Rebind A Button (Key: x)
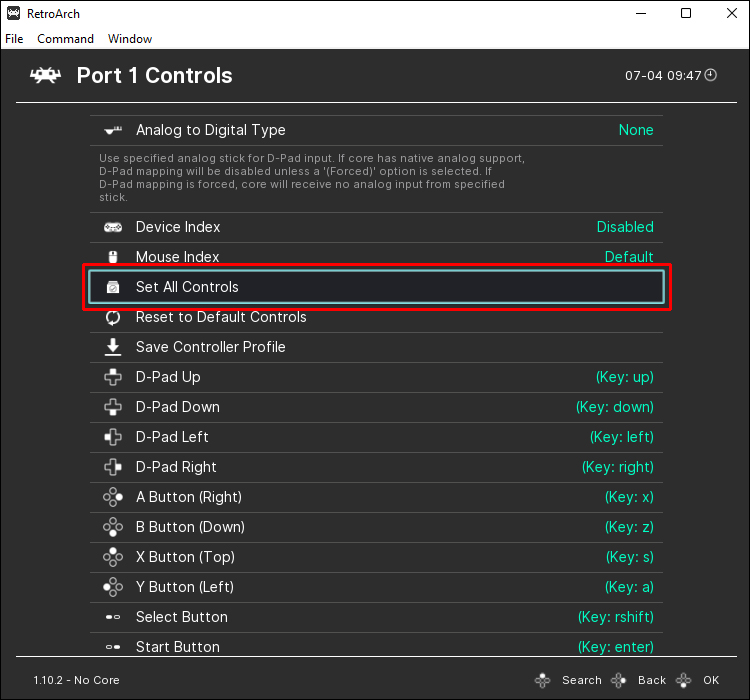The height and width of the screenshot is (700, 750). point(376,497)
